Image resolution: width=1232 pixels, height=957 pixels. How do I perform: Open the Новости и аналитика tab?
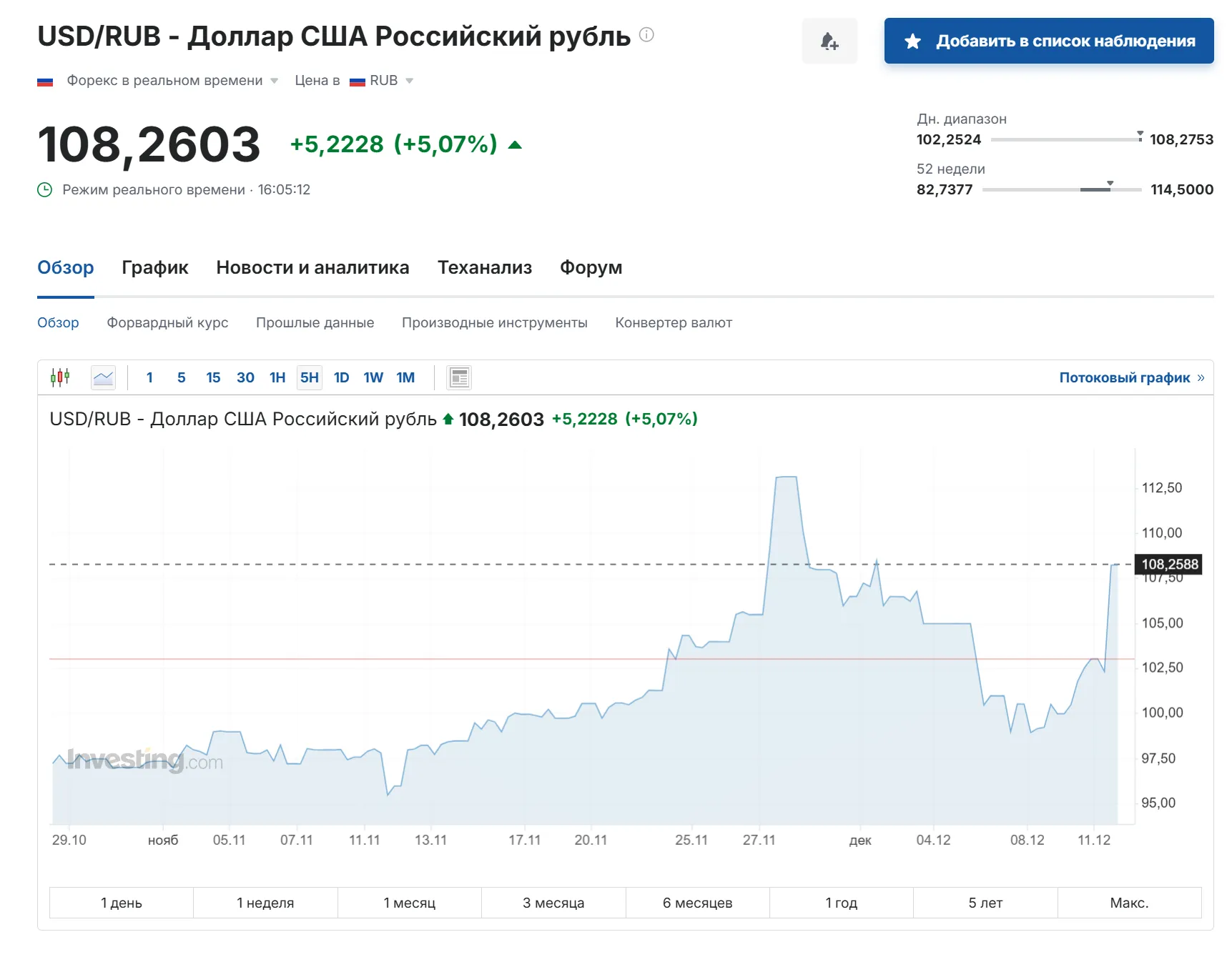312,268
